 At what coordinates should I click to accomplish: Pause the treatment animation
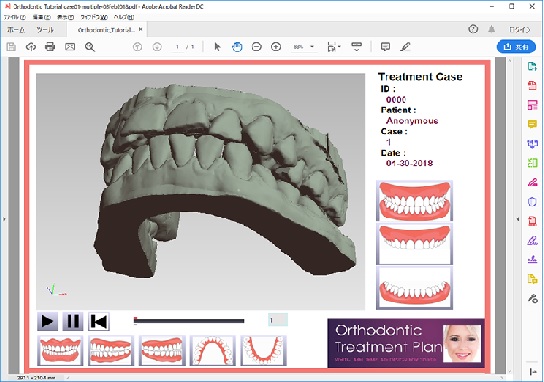pyautogui.click(x=73, y=321)
